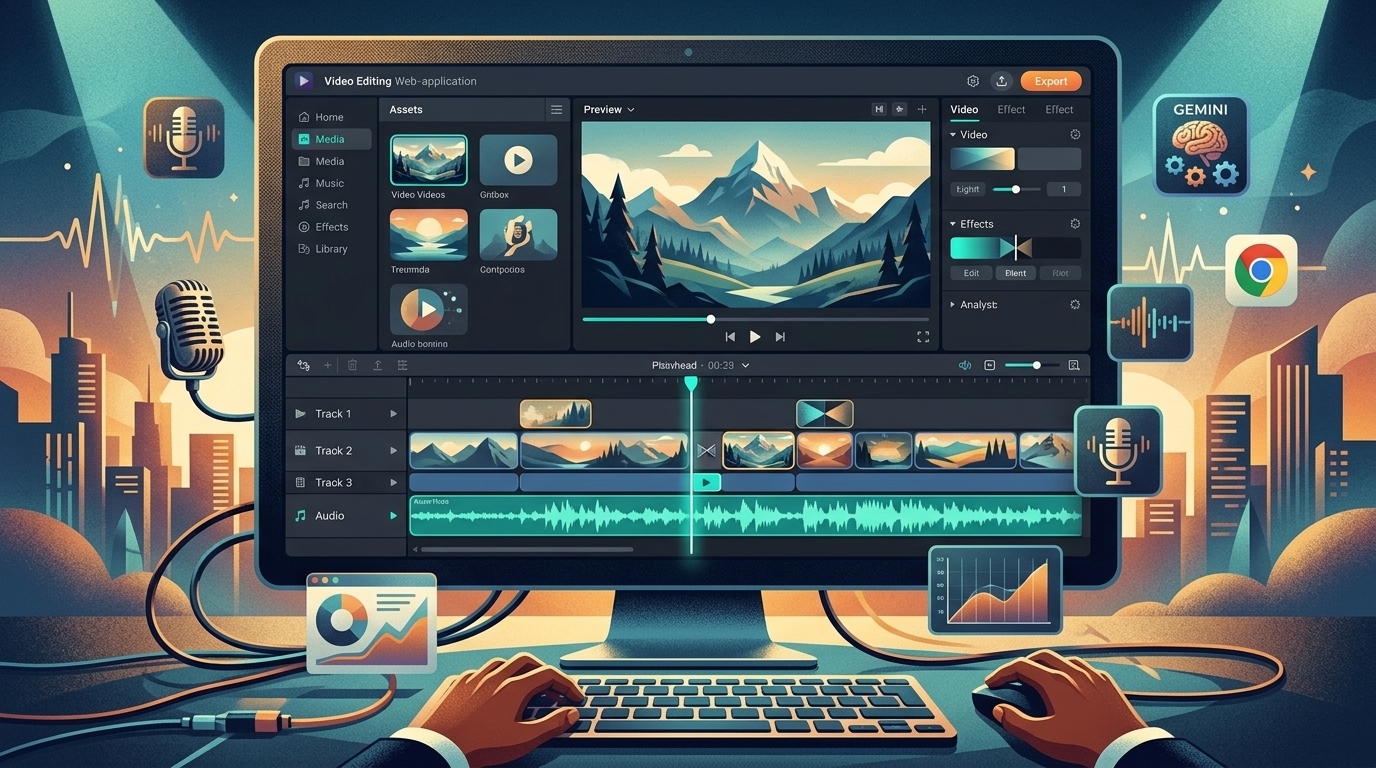Screen dimensions: 1376x768
Task: Click the upload icon next to Export
Action: (1001, 81)
